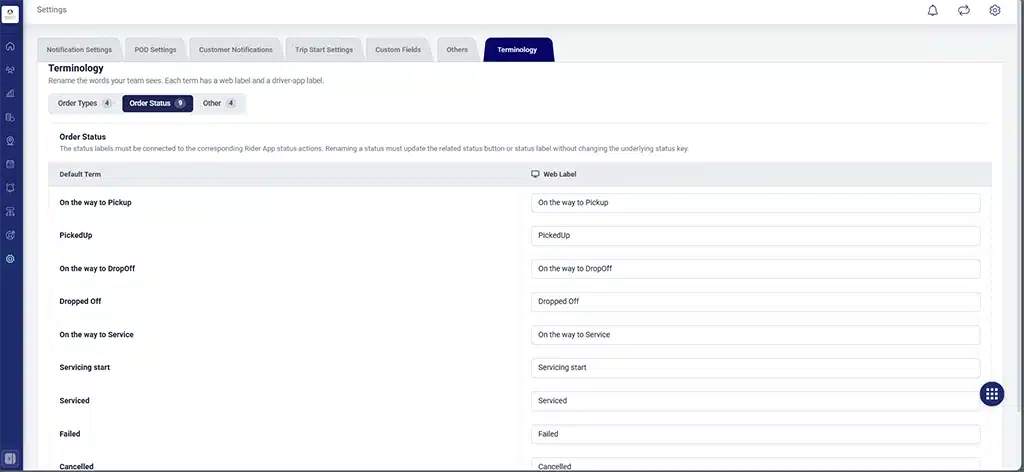
Task: Click the company logo at sidebar top
Action: (x=10, y=14)
